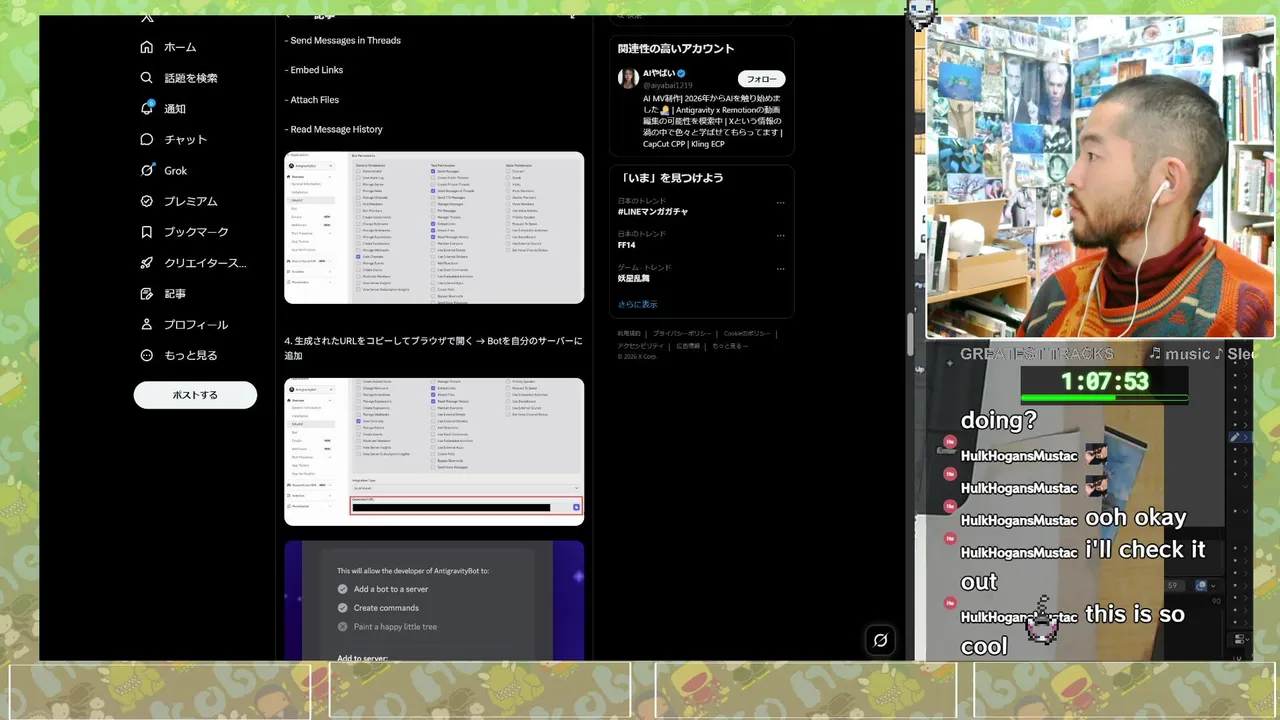This screenshot has width=1280, height=720.
Task: Open more options for #LINEマンガガチャ trend
Action: [781, 203]
